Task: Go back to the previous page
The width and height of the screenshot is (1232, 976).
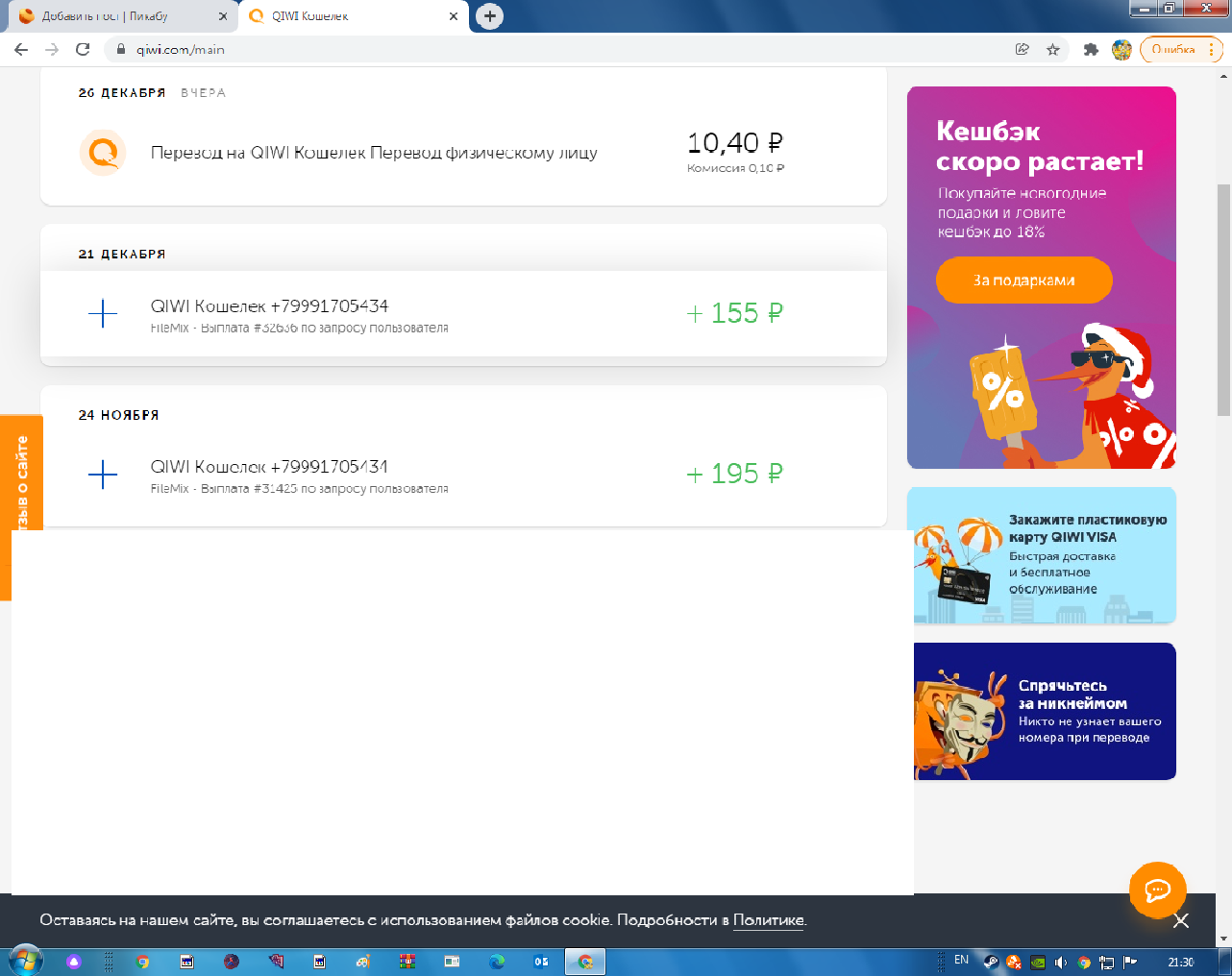Action: [x=21, y=49]
